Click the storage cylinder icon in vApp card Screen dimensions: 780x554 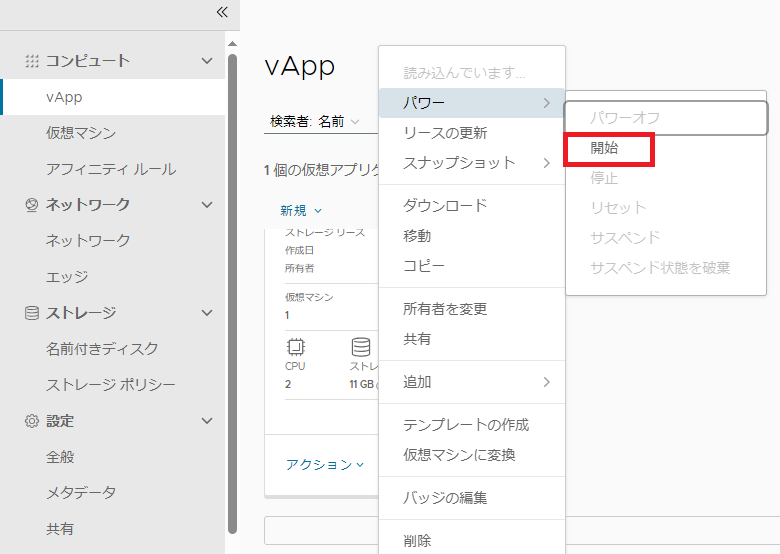pyautogui.click(x=361, y=347)
